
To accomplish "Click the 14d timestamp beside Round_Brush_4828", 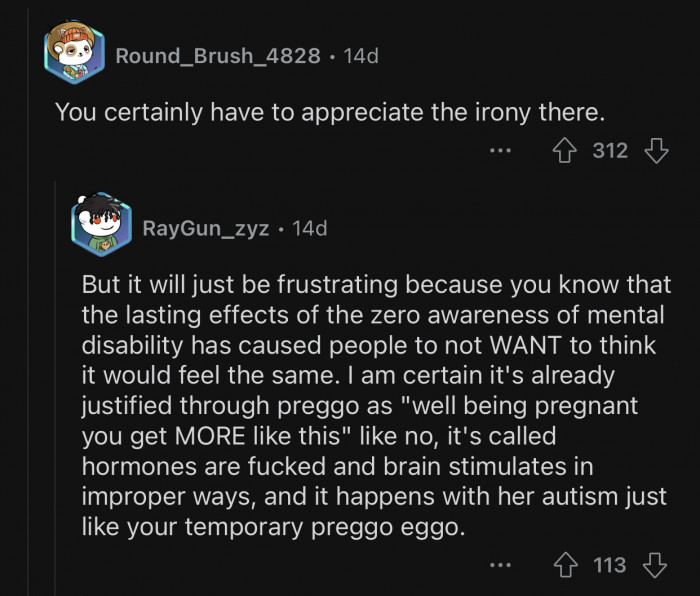I will pyautogui.click(x=360, y=56).
